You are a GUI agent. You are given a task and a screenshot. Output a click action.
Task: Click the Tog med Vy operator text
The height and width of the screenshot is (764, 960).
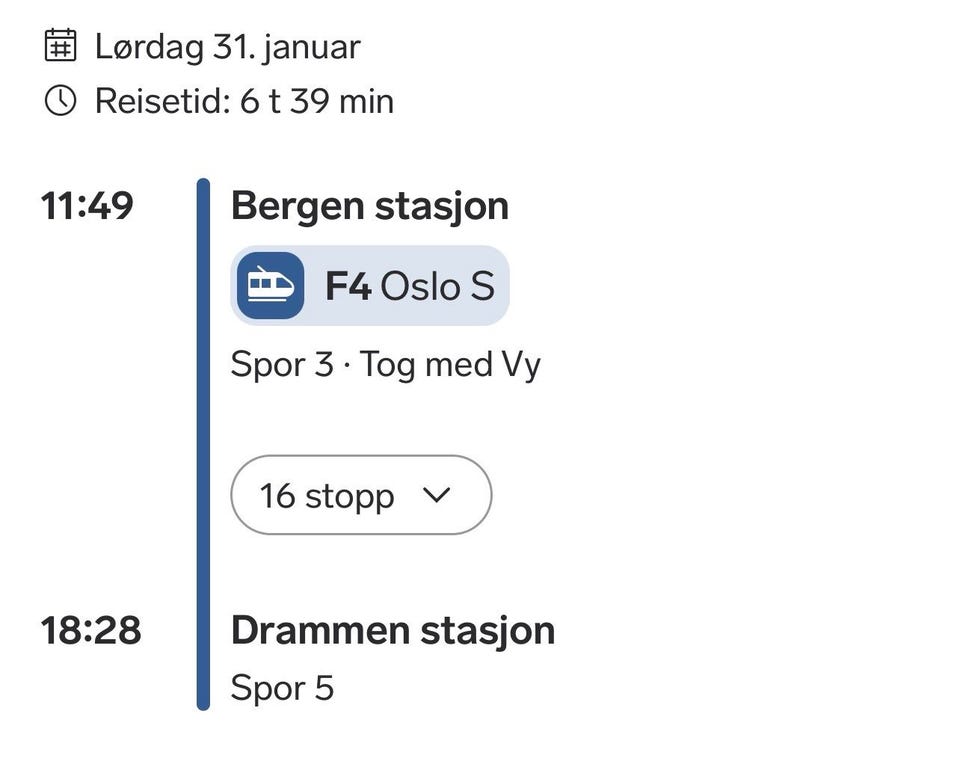(x=450, y=364)
